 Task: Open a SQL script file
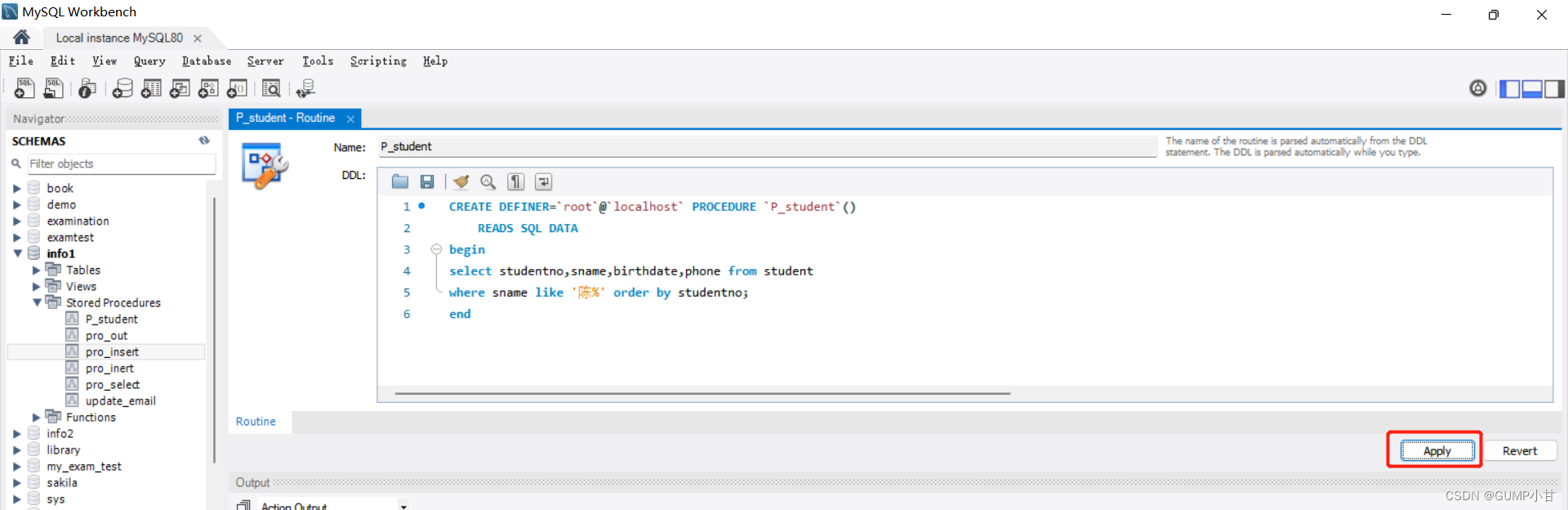(54, 88)
